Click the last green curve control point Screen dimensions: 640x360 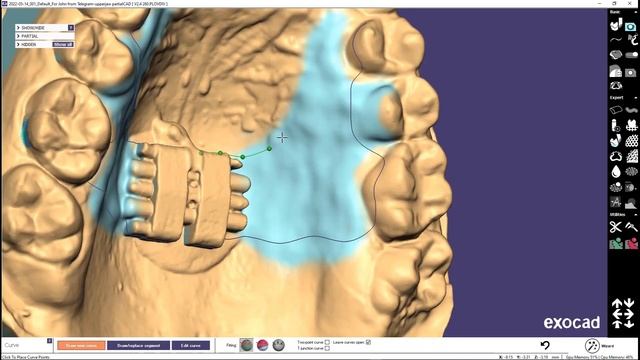pyautogui.click(x=269, y=149)
